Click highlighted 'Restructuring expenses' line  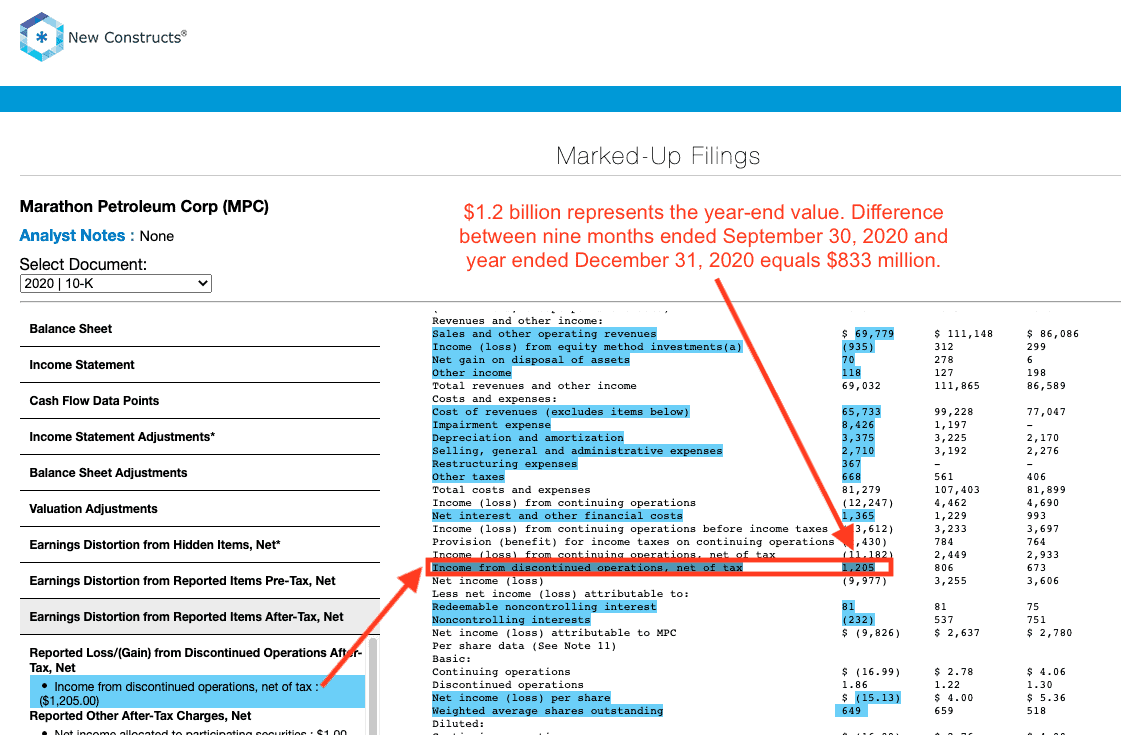(x=504, y=464)
